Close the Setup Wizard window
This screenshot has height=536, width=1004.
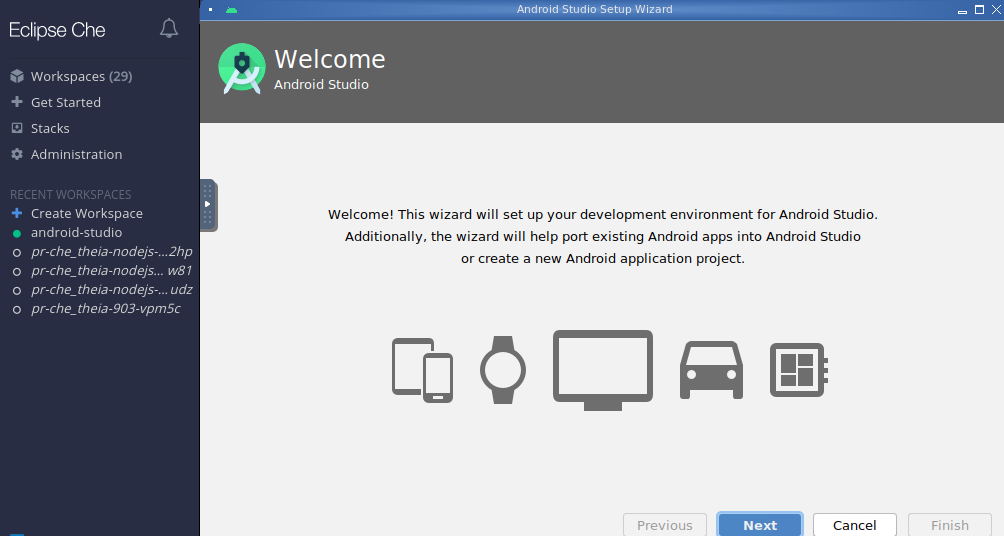996,10
